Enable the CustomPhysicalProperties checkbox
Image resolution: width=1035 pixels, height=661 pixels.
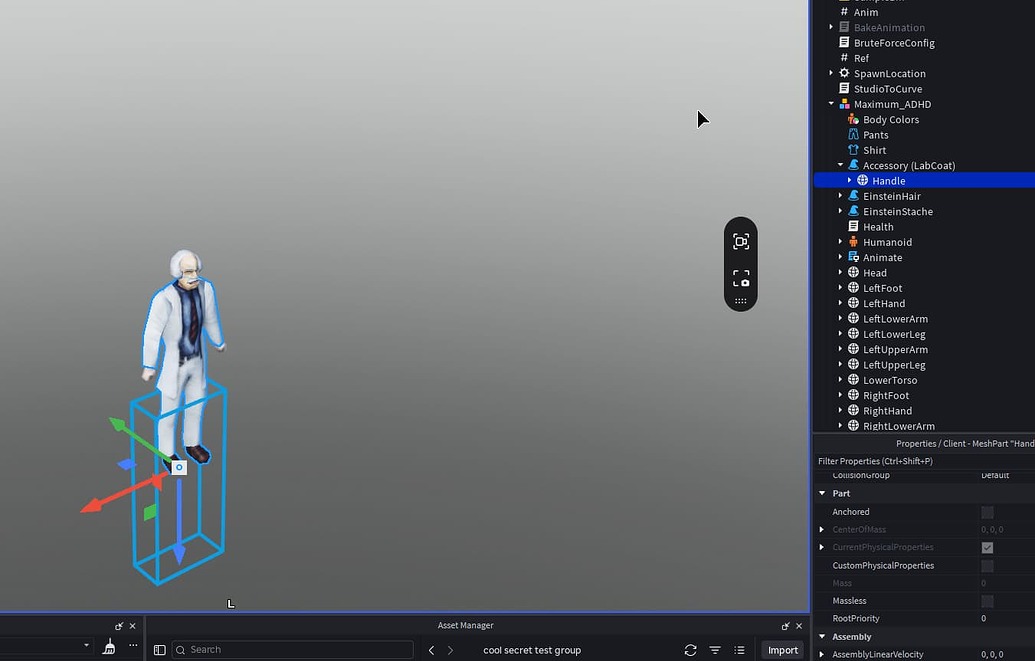(x=987, y=566)
